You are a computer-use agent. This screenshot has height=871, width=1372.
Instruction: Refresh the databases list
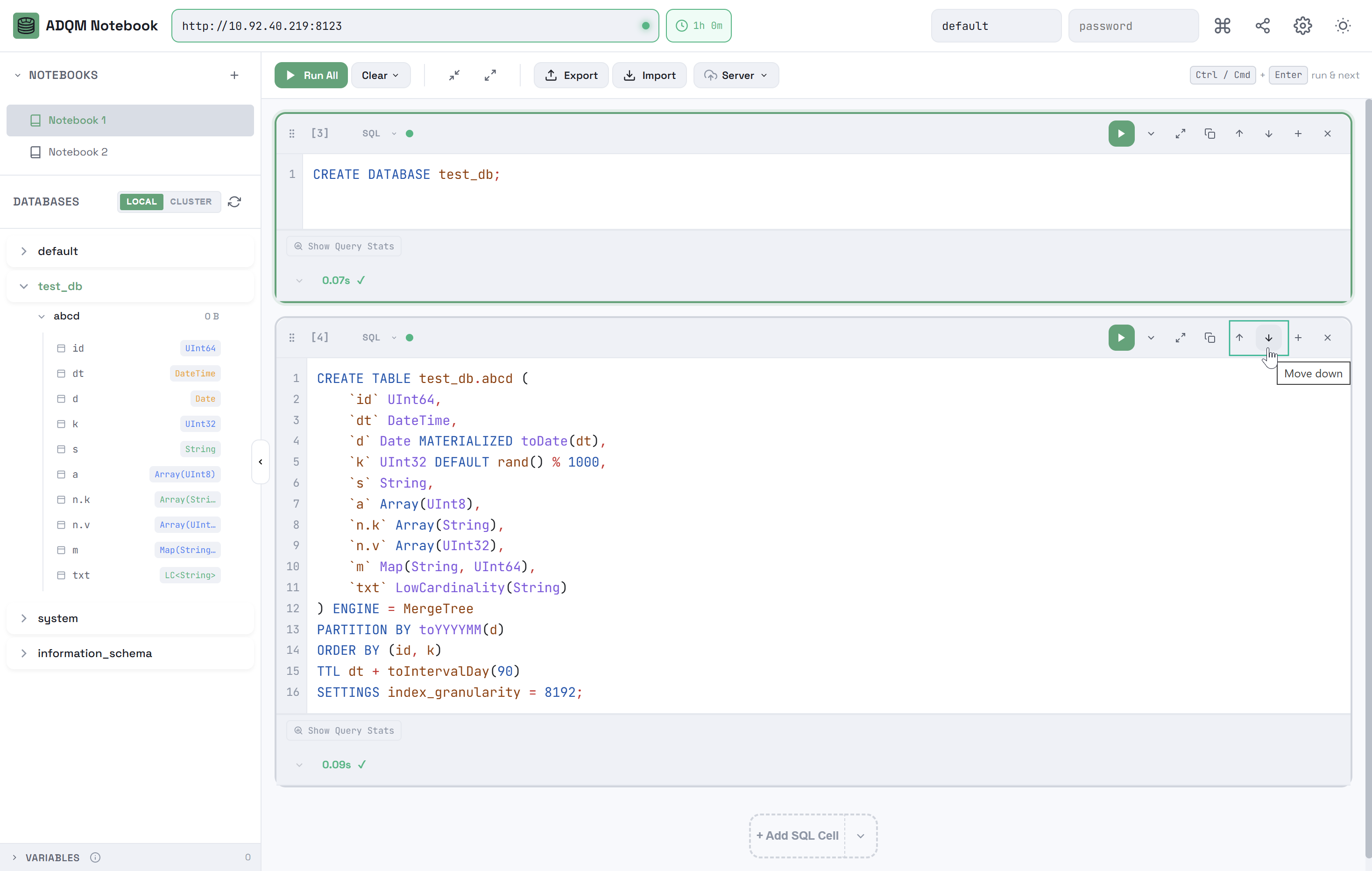pos(234,202)
